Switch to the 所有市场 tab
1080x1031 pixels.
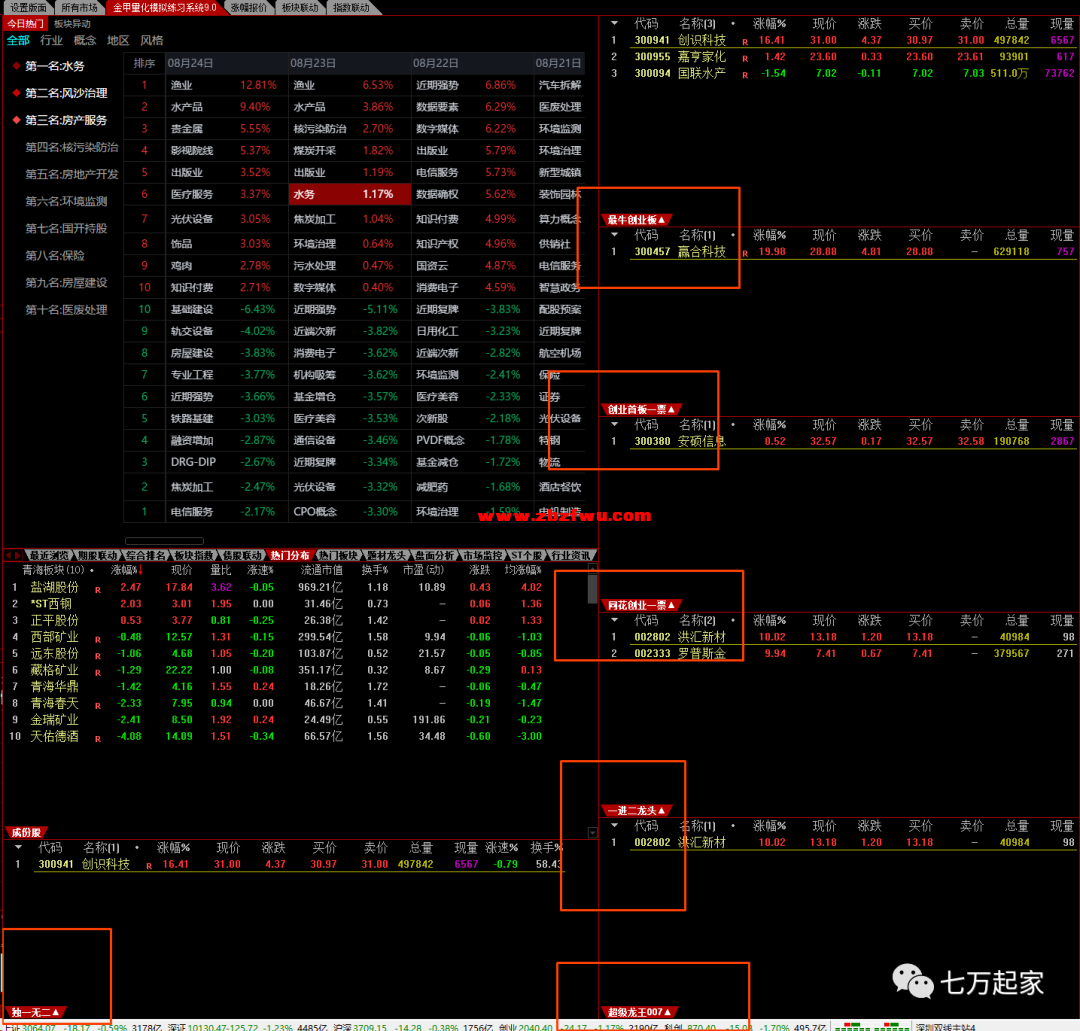[x=79, y=8]
